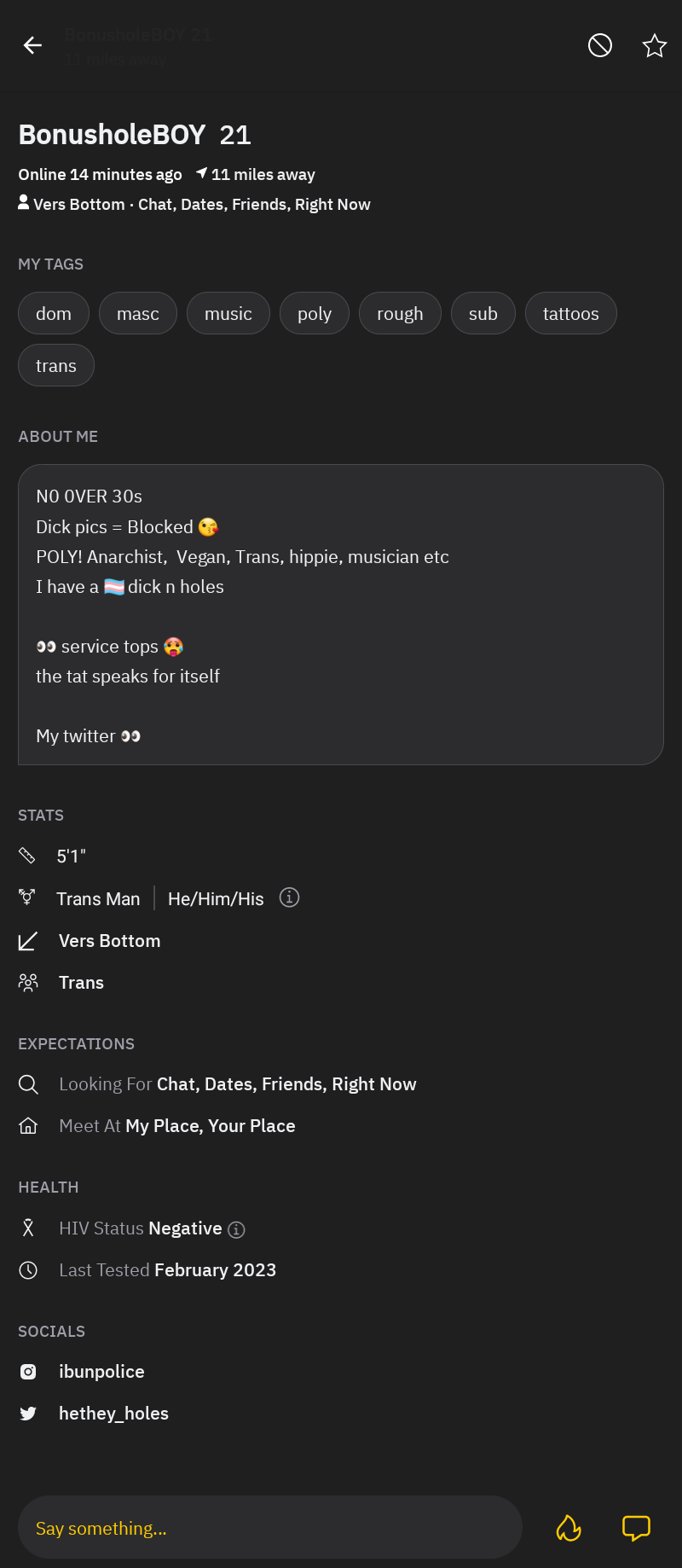Tap the back arrow icon
The width and height of the screenshot is (682, 1568).
click(x=33, y=45)
